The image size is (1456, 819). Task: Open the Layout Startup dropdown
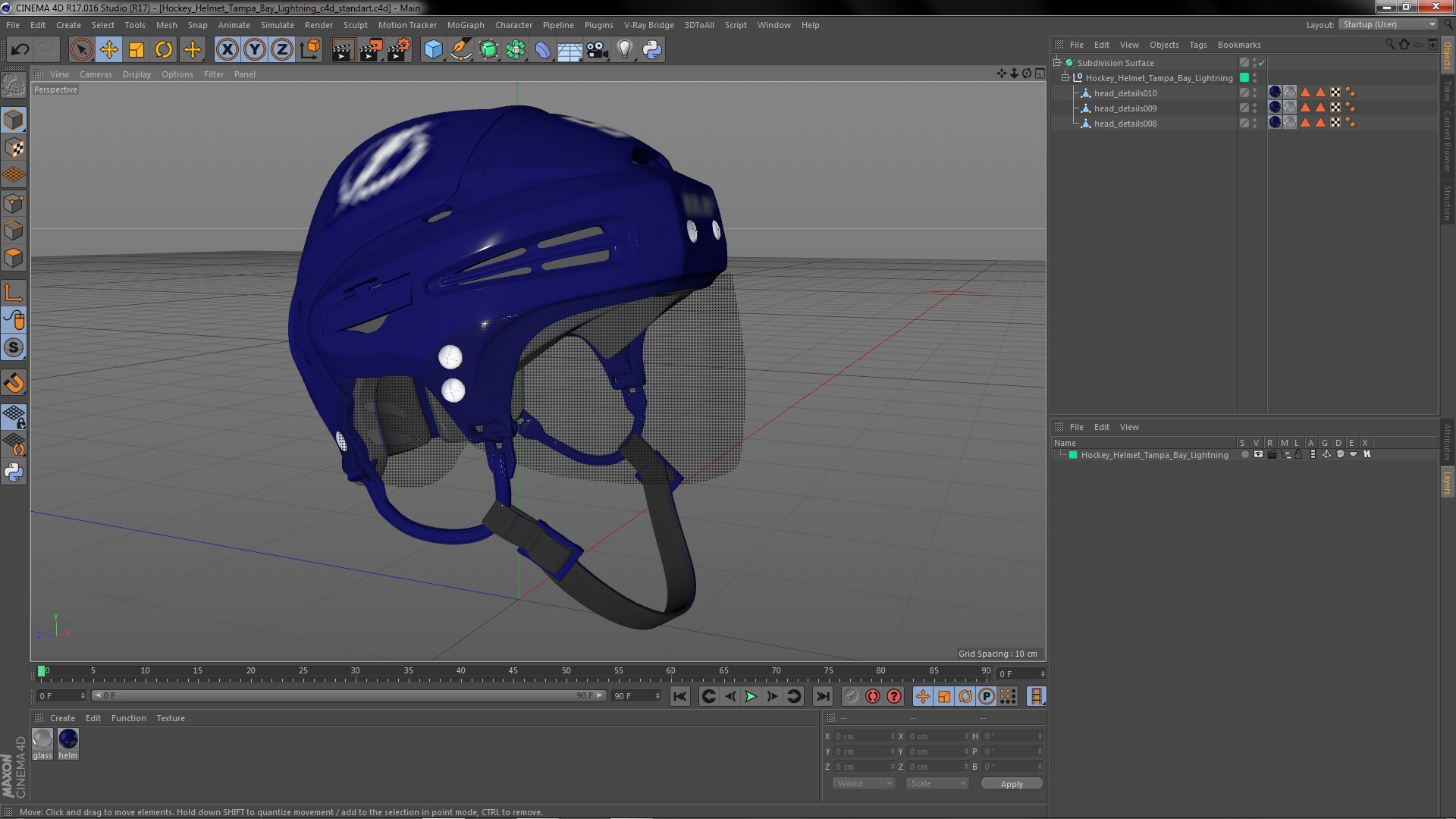click(1388, 25)
